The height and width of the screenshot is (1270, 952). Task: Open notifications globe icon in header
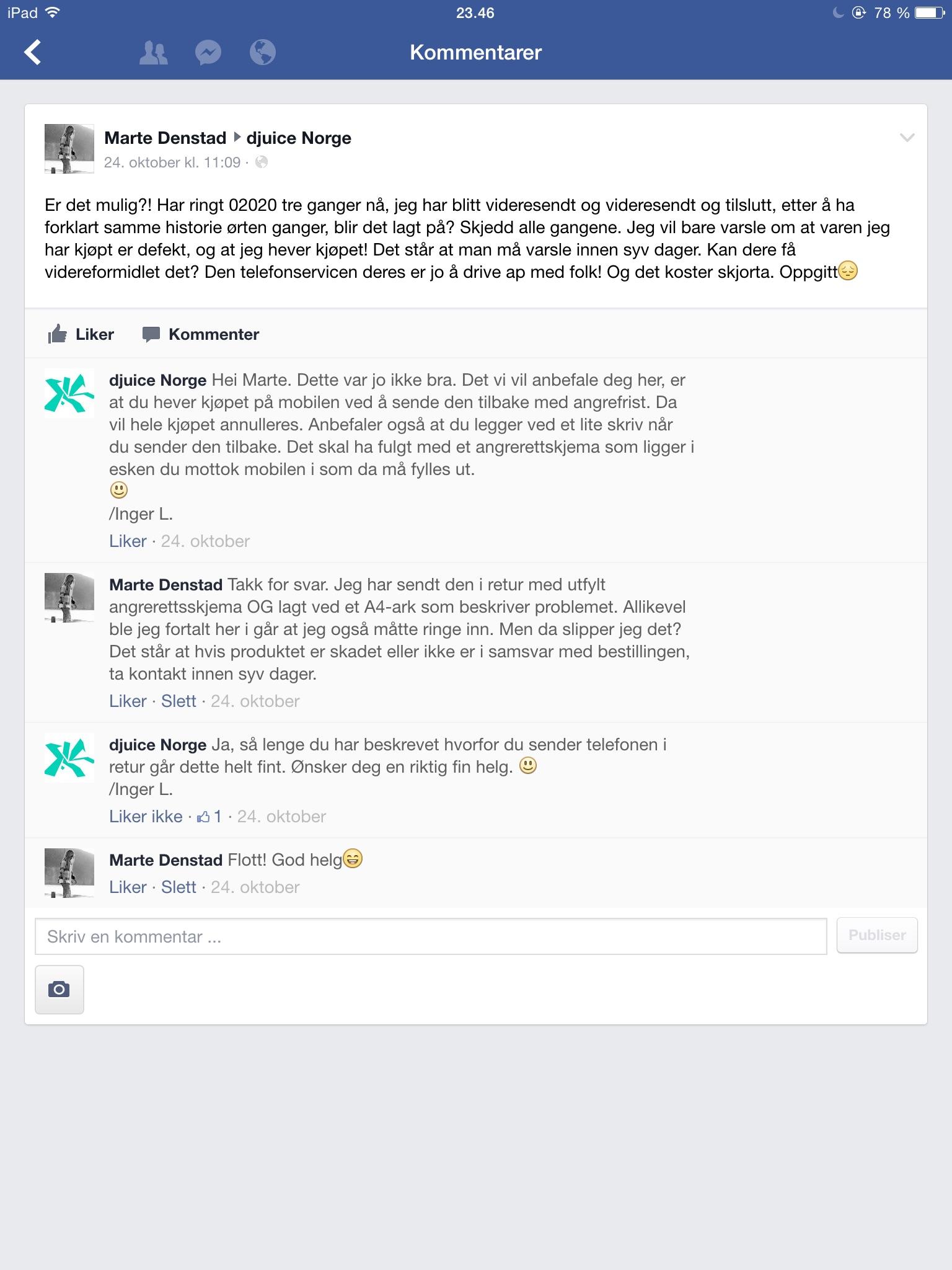click(263, 53)
